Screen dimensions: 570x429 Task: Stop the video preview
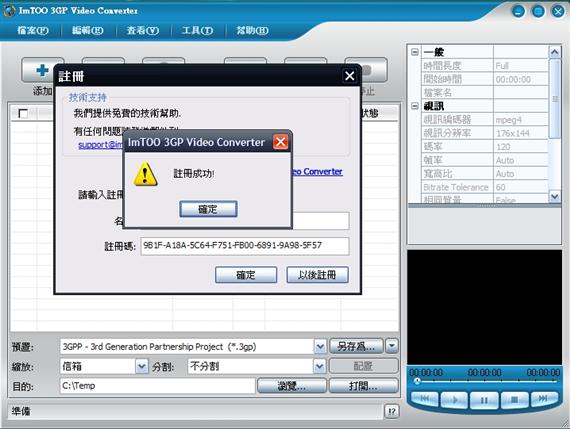(514, 400)
